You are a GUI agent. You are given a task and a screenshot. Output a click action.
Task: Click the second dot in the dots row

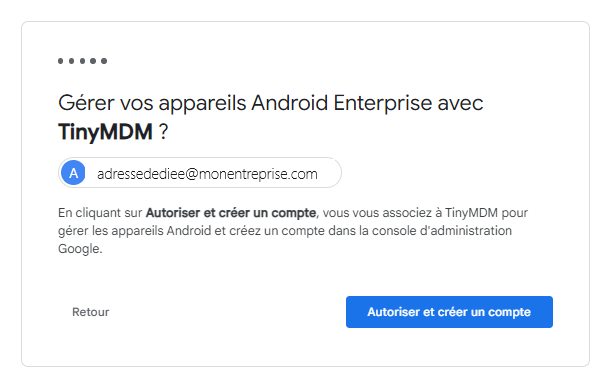coord(71,61)
